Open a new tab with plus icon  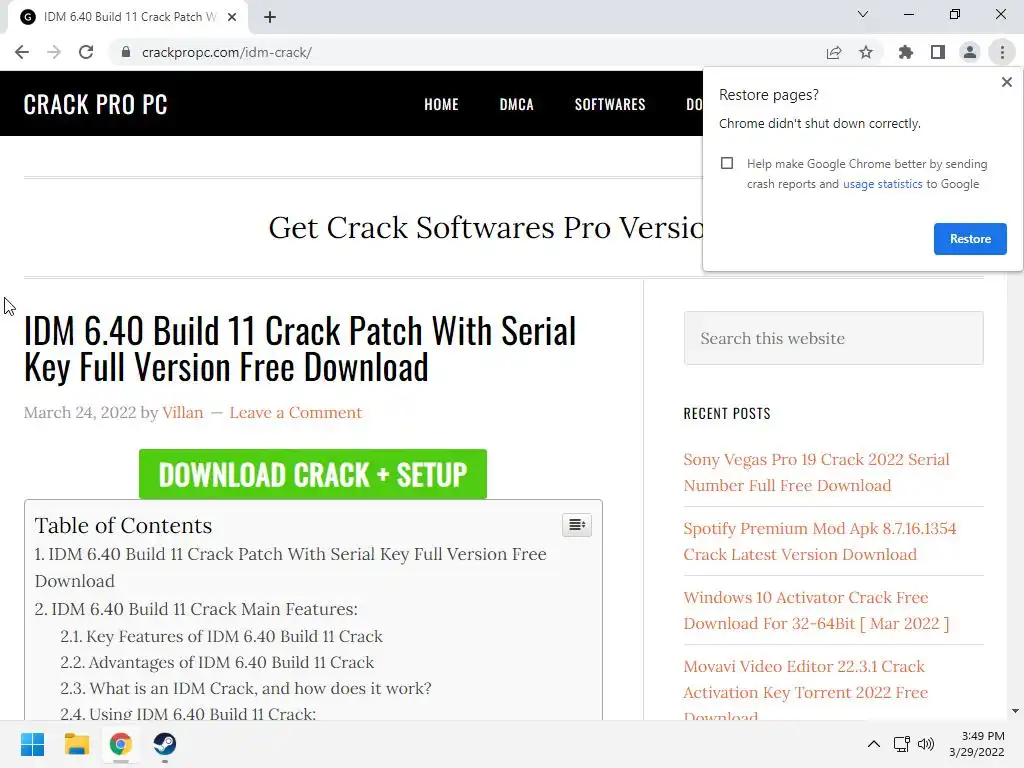(x=270, y=17)
